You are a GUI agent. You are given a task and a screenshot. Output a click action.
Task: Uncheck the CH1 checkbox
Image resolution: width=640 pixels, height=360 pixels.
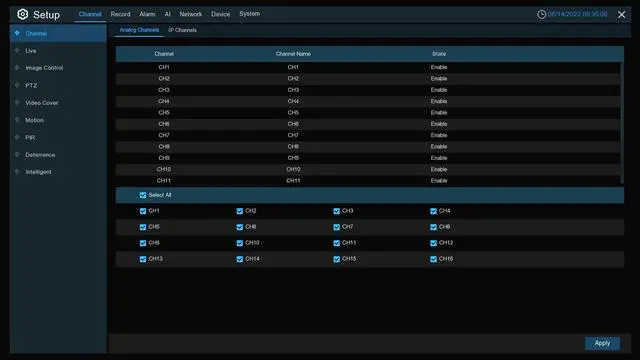pos(143,211)
